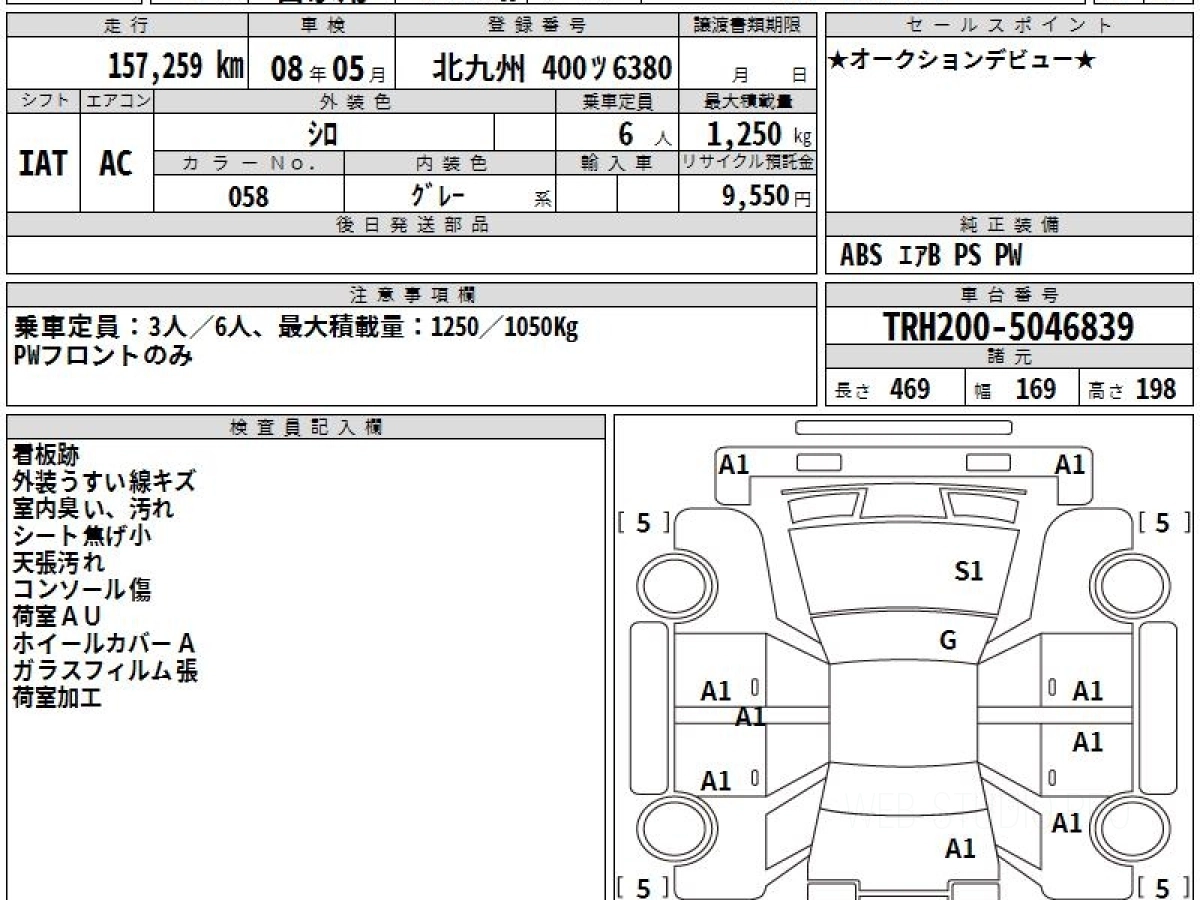The height and width of the screenshot is (900, 1200).
Task: Click the color number 058 cell
Action: [249, 196]
